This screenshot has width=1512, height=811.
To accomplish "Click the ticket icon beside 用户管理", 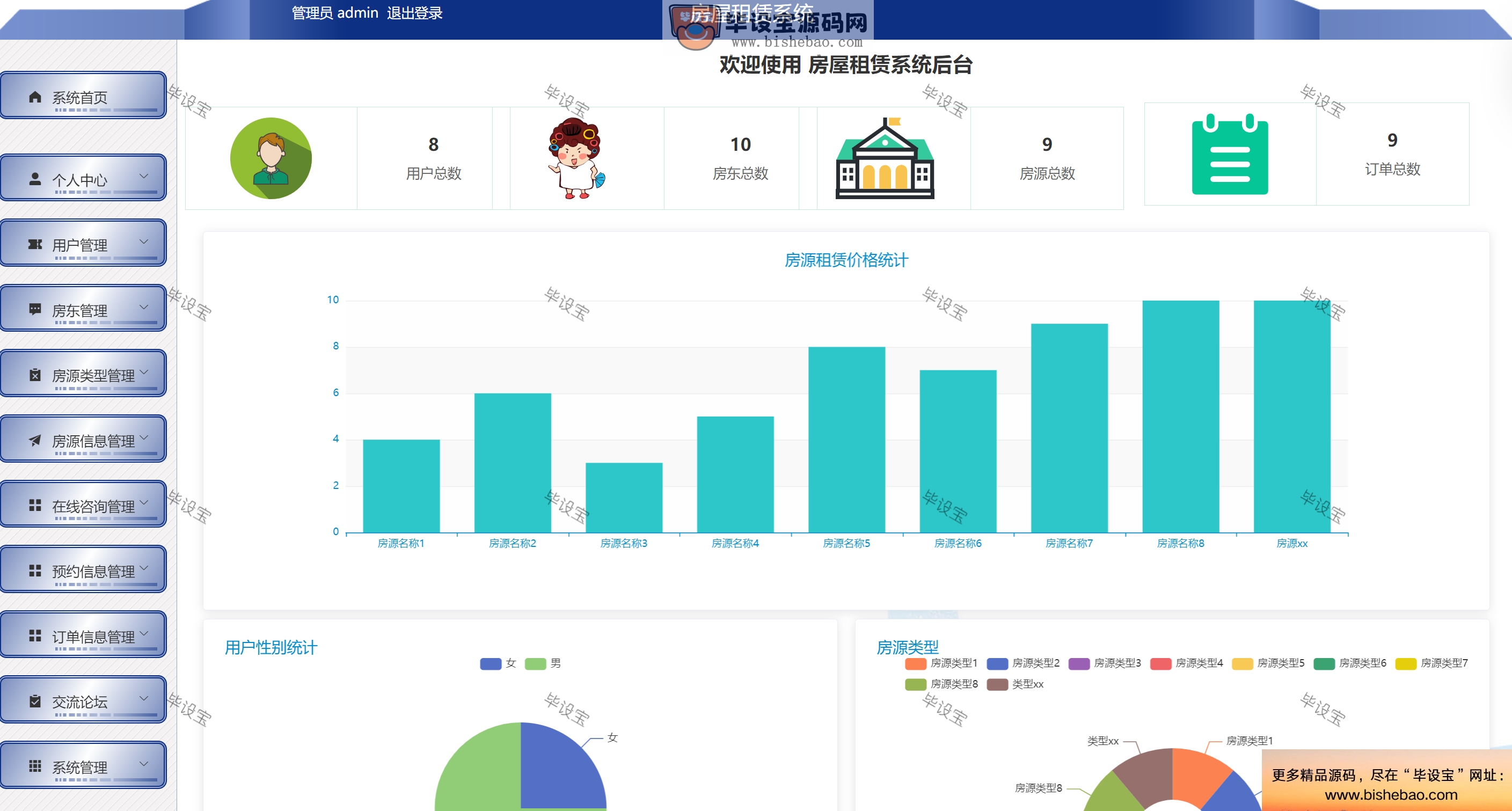I will pos(35,244).
